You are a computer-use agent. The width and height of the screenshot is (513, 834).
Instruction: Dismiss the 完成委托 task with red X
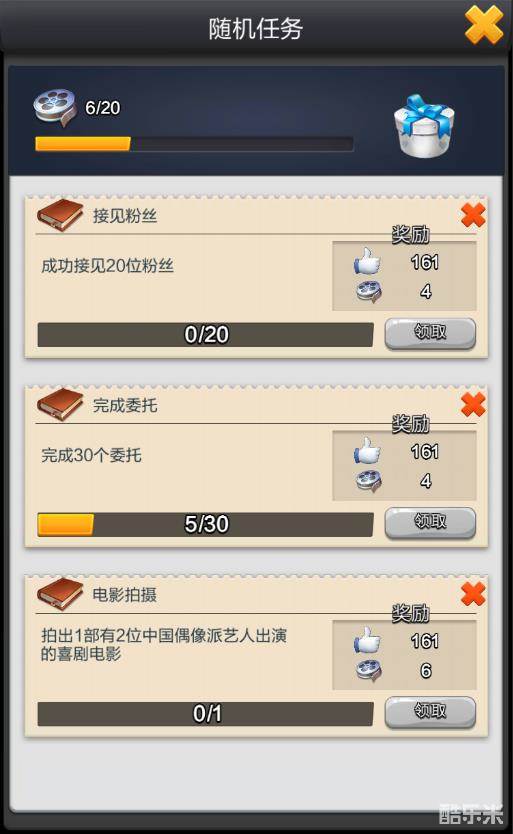[x=473, y=405]
